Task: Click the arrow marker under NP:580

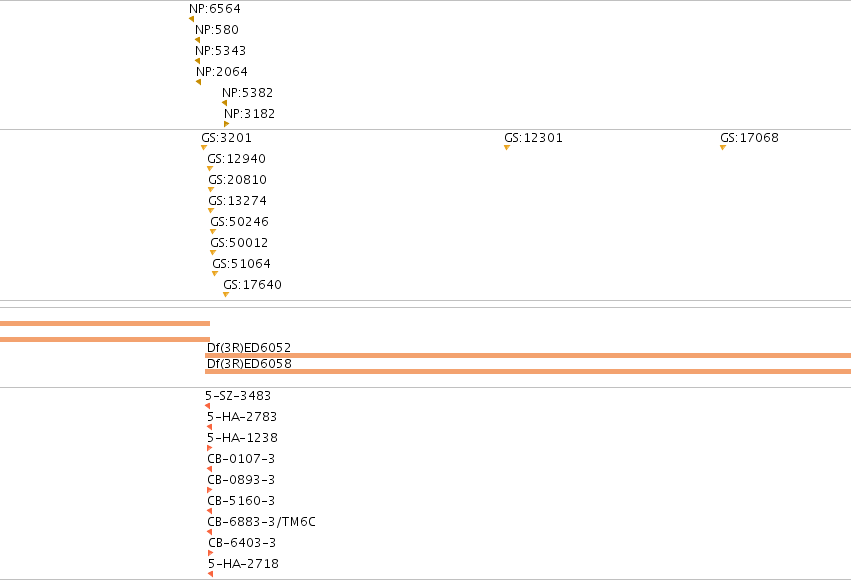Action: (x=198, y=40)
